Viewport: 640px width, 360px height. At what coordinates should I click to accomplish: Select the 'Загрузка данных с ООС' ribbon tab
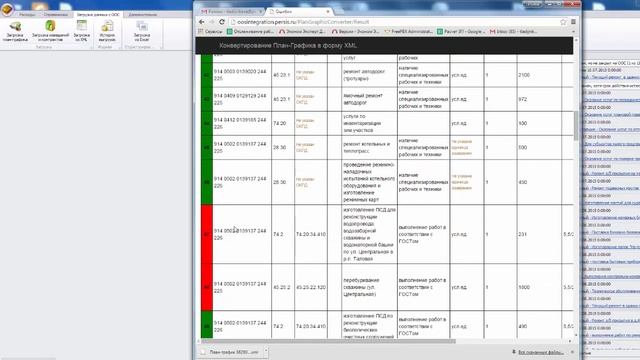click(x=98, y=14)
